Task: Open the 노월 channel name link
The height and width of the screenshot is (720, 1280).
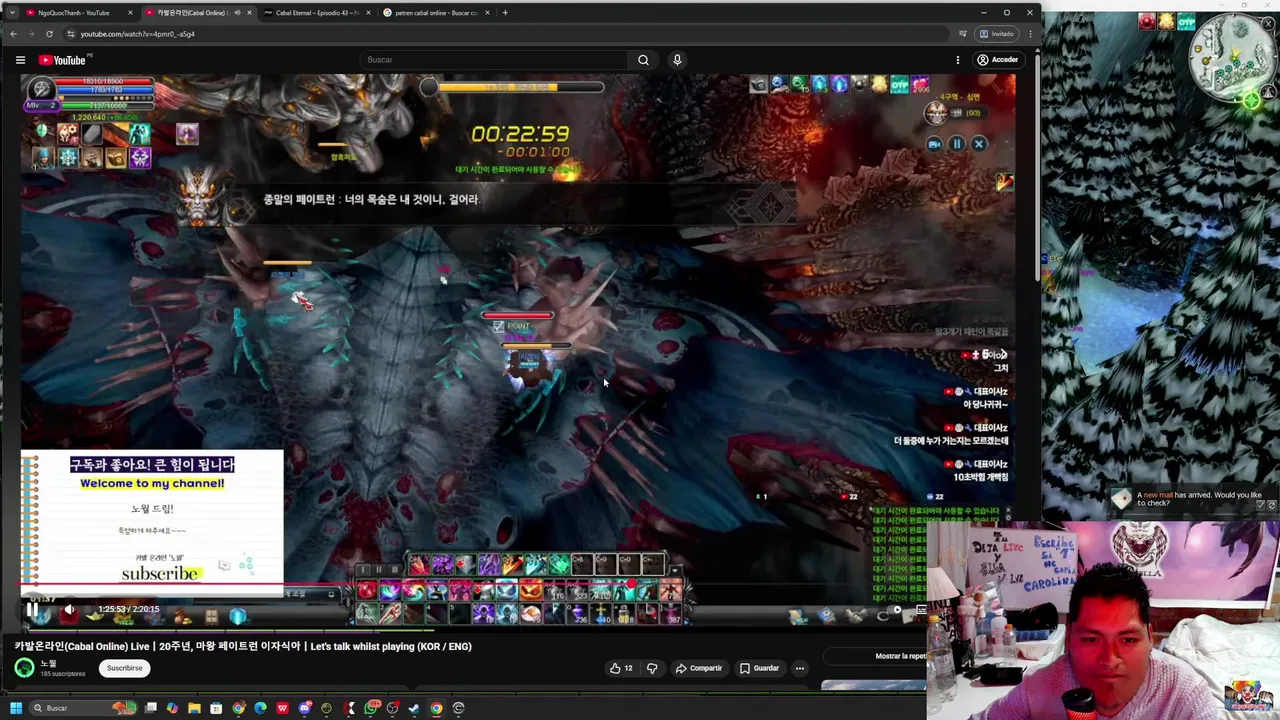Action: (49, 663)
